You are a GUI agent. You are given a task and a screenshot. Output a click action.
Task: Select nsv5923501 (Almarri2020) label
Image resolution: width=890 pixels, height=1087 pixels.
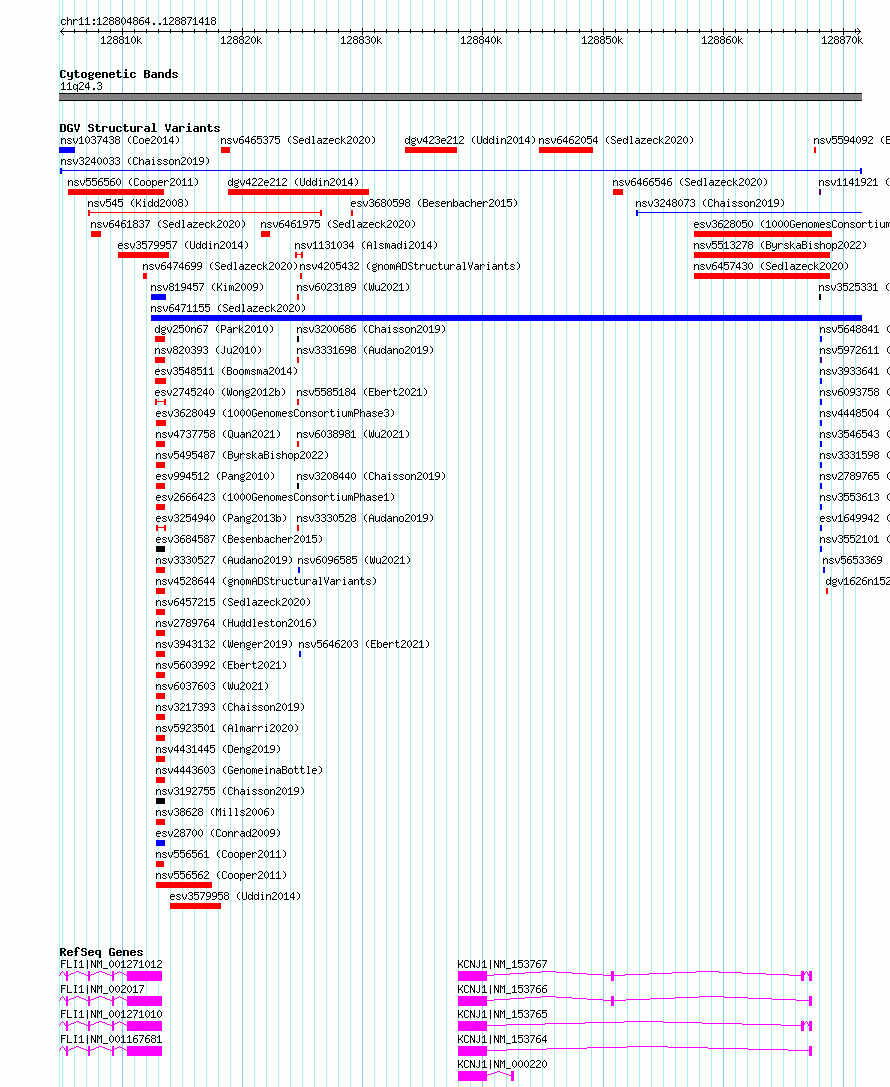[227, 728]
